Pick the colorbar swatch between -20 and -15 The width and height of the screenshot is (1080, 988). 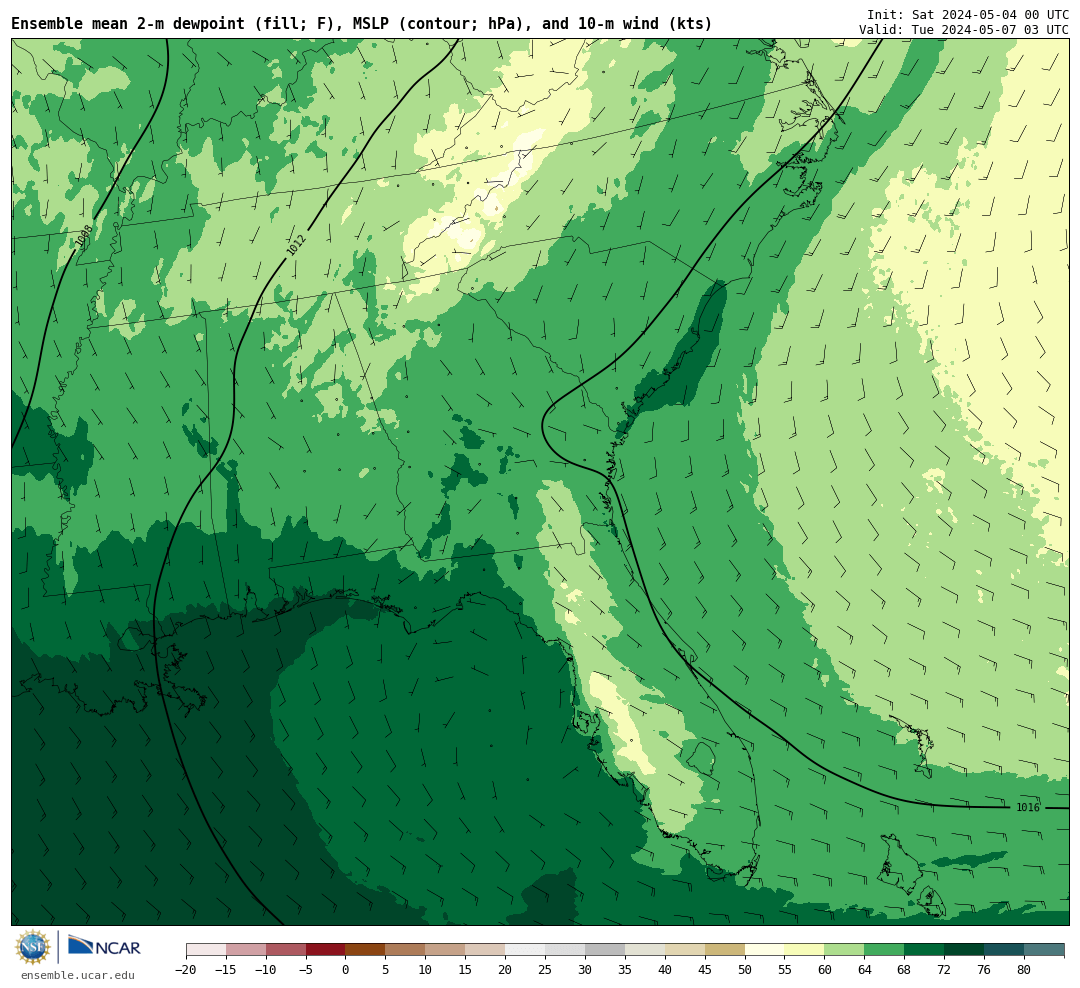[x=206, y=950]
